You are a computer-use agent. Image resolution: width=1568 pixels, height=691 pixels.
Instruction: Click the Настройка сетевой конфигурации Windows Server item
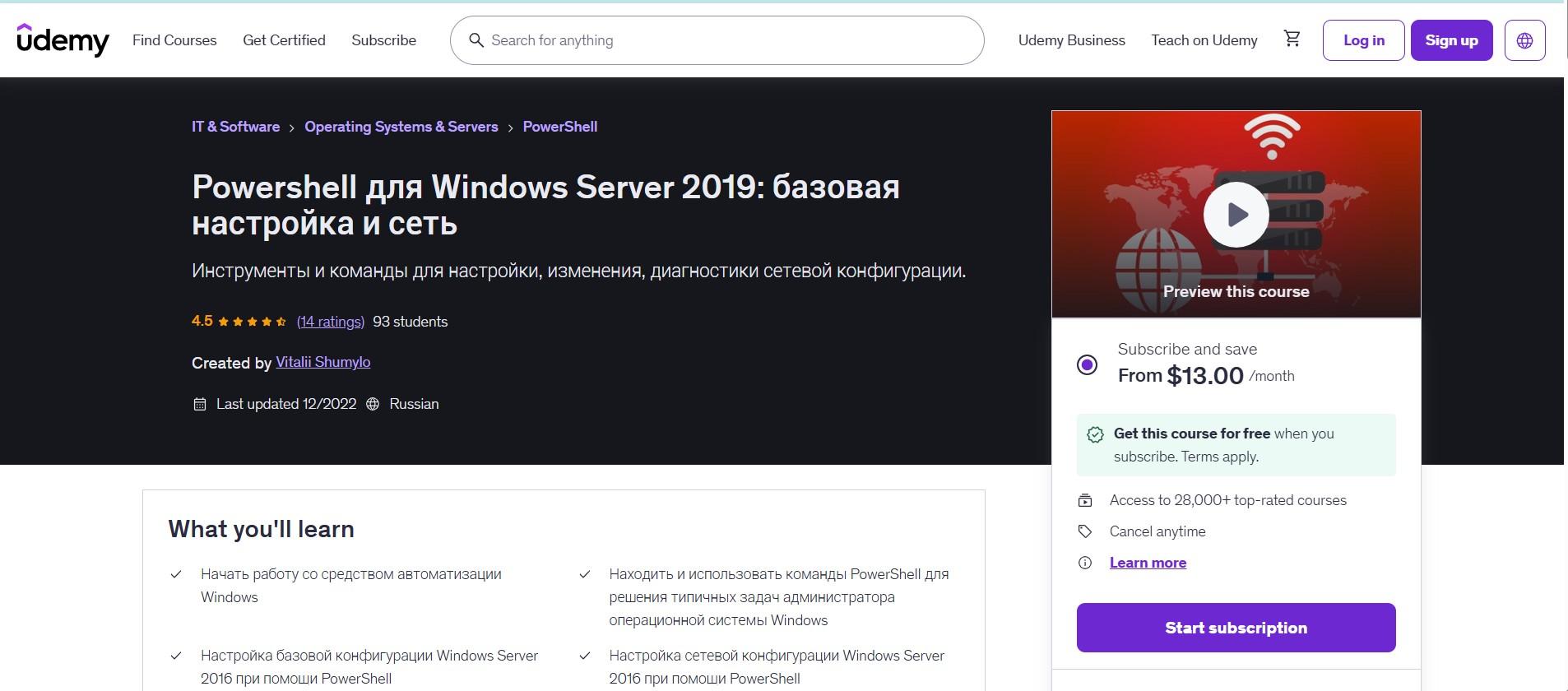(x=777, y=667)
